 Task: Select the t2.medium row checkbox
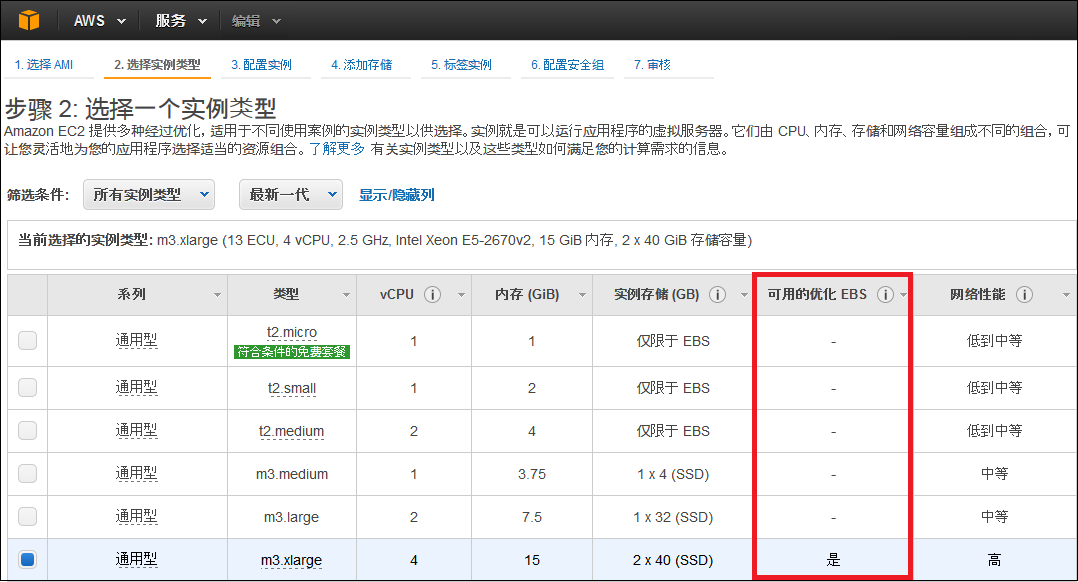[28, 431]
